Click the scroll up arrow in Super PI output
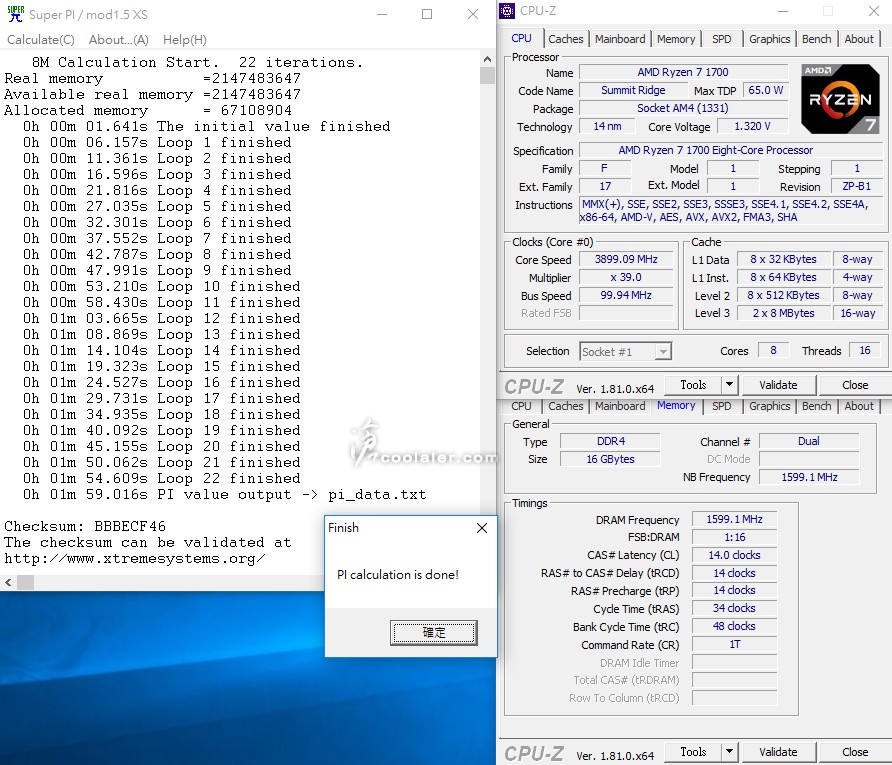892x765 pixels. (x=487, y=59)
